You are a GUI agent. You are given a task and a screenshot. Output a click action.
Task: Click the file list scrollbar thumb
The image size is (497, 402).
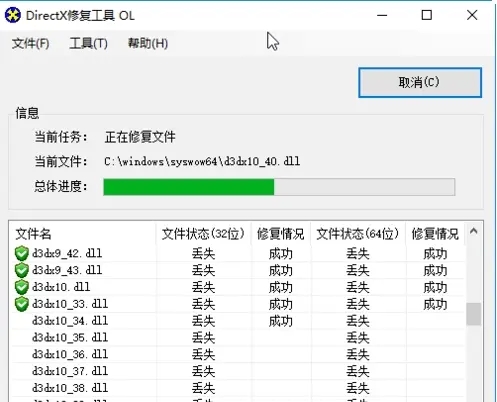473,314
